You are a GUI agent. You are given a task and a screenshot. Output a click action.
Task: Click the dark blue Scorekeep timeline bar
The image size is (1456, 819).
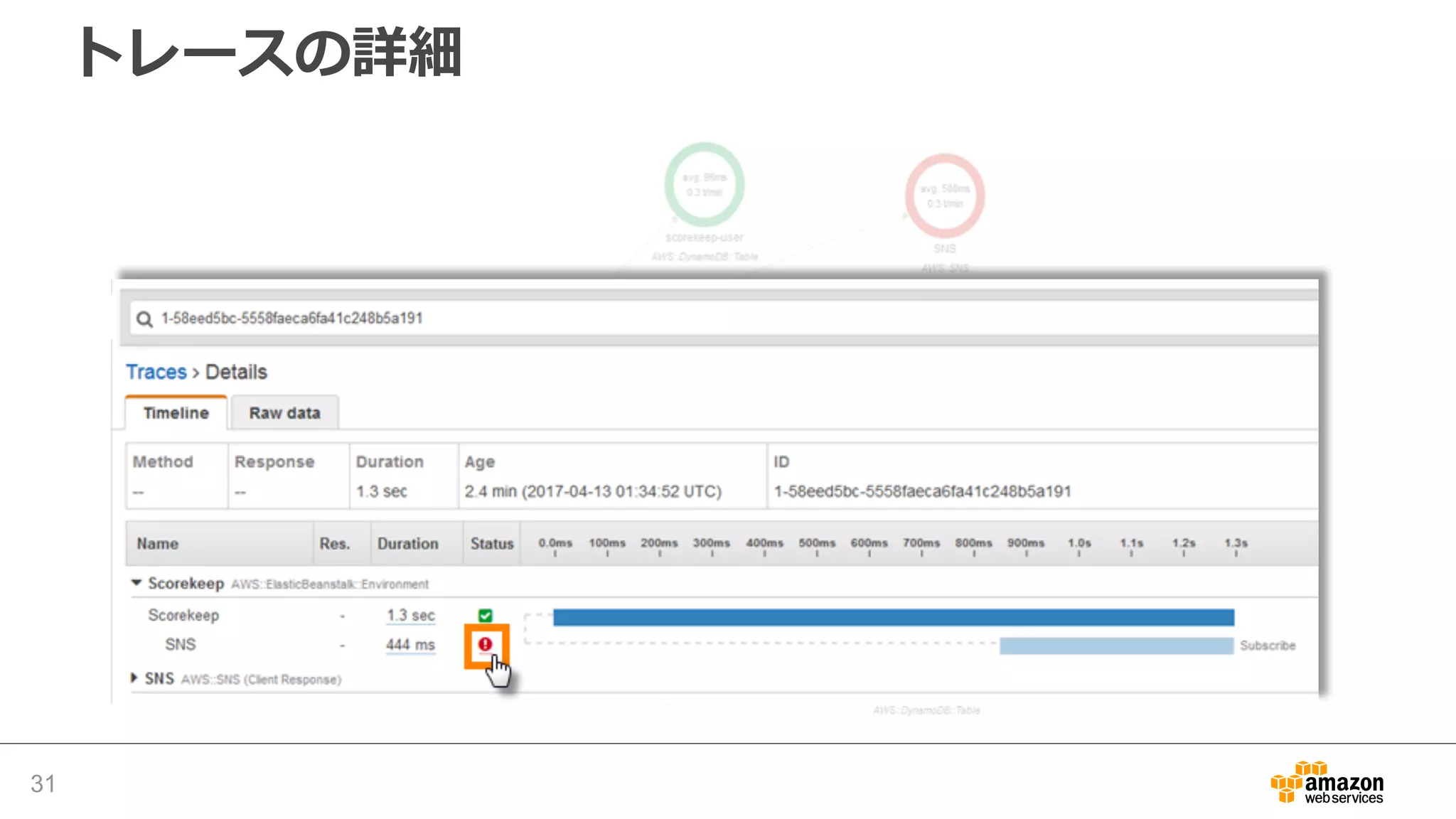click(x=894, y=617)
